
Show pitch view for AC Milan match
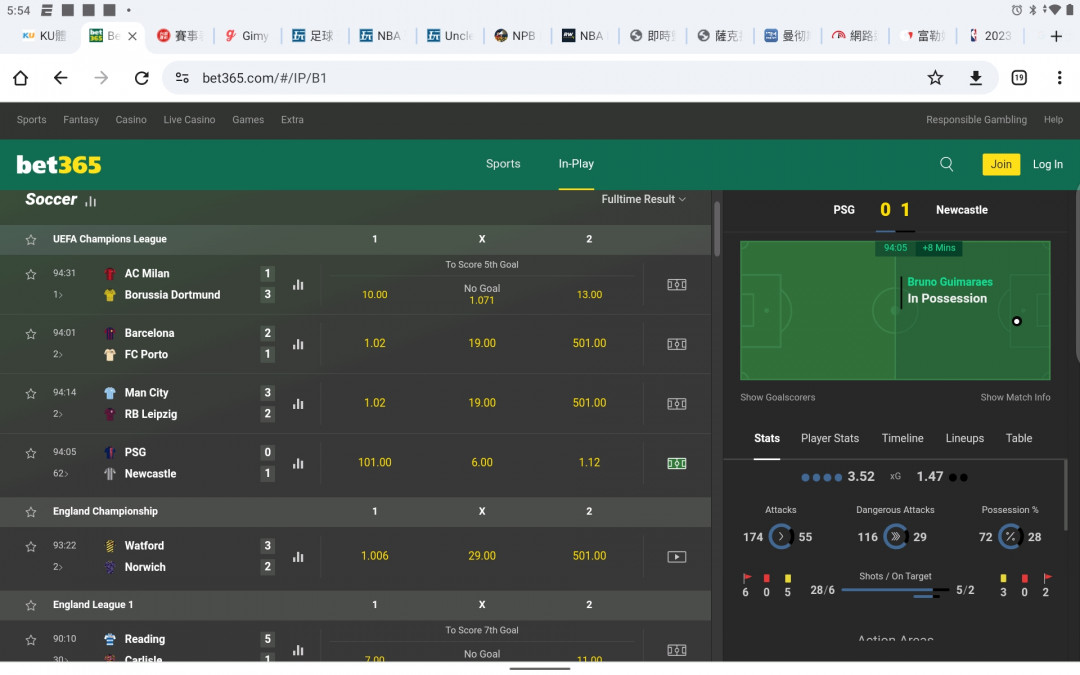click(x=676, y=284)
